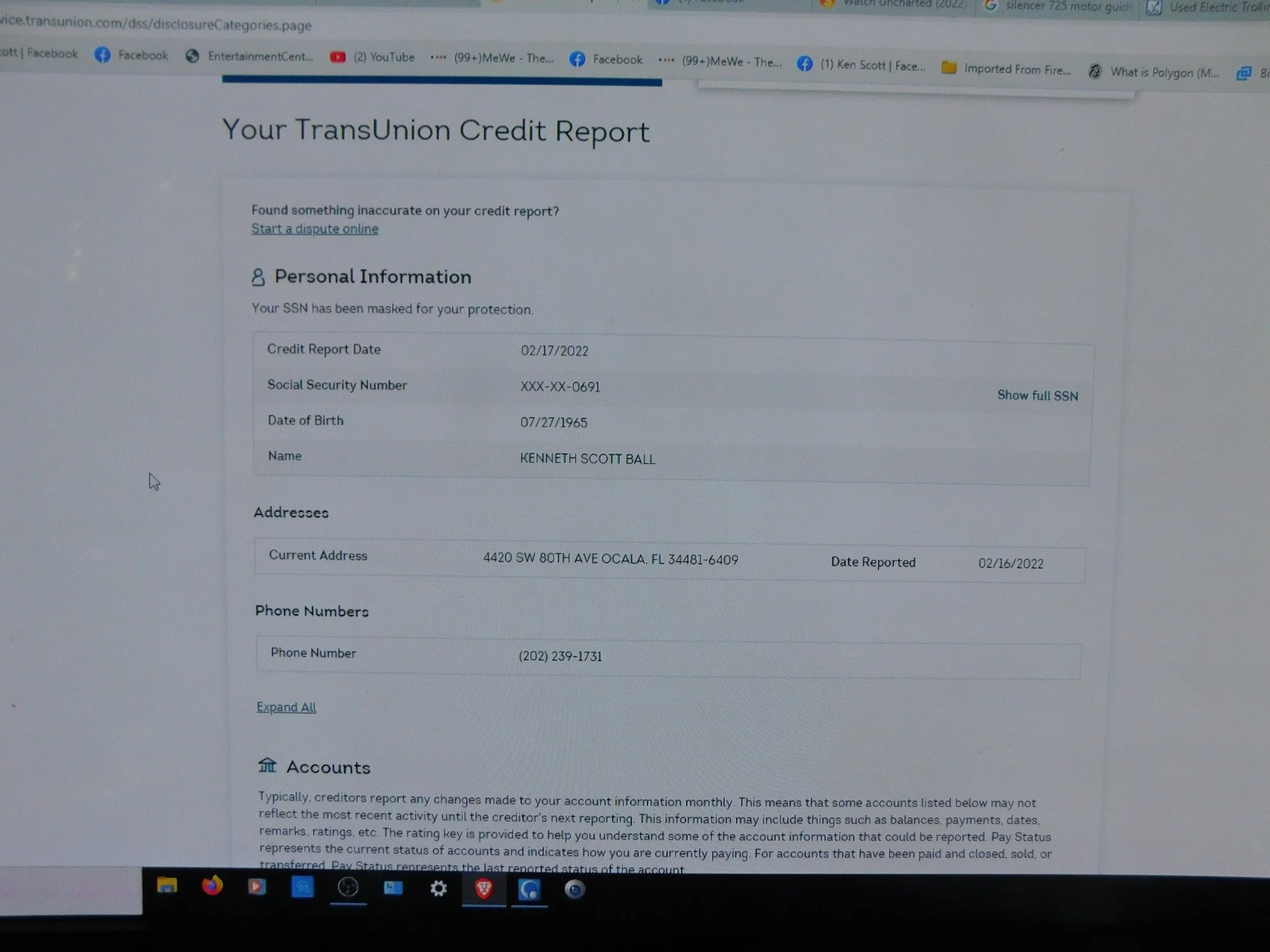This screenshot has width=1270, height=952.
Task: Open Settings gear in the taskbar
Action: pyautogui.click(x=438, y=889)
